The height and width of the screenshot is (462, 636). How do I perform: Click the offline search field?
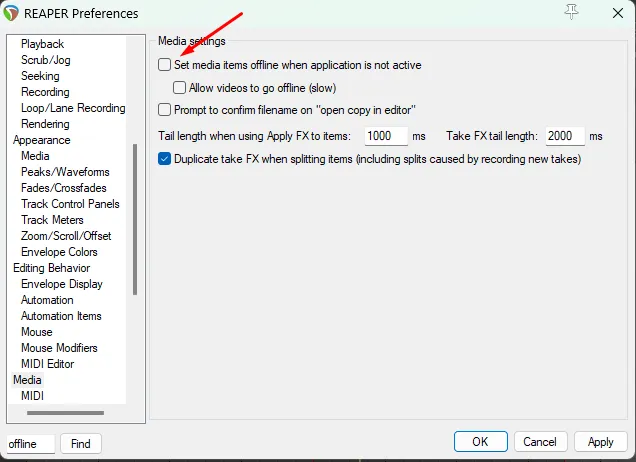(x=30, y=444)
